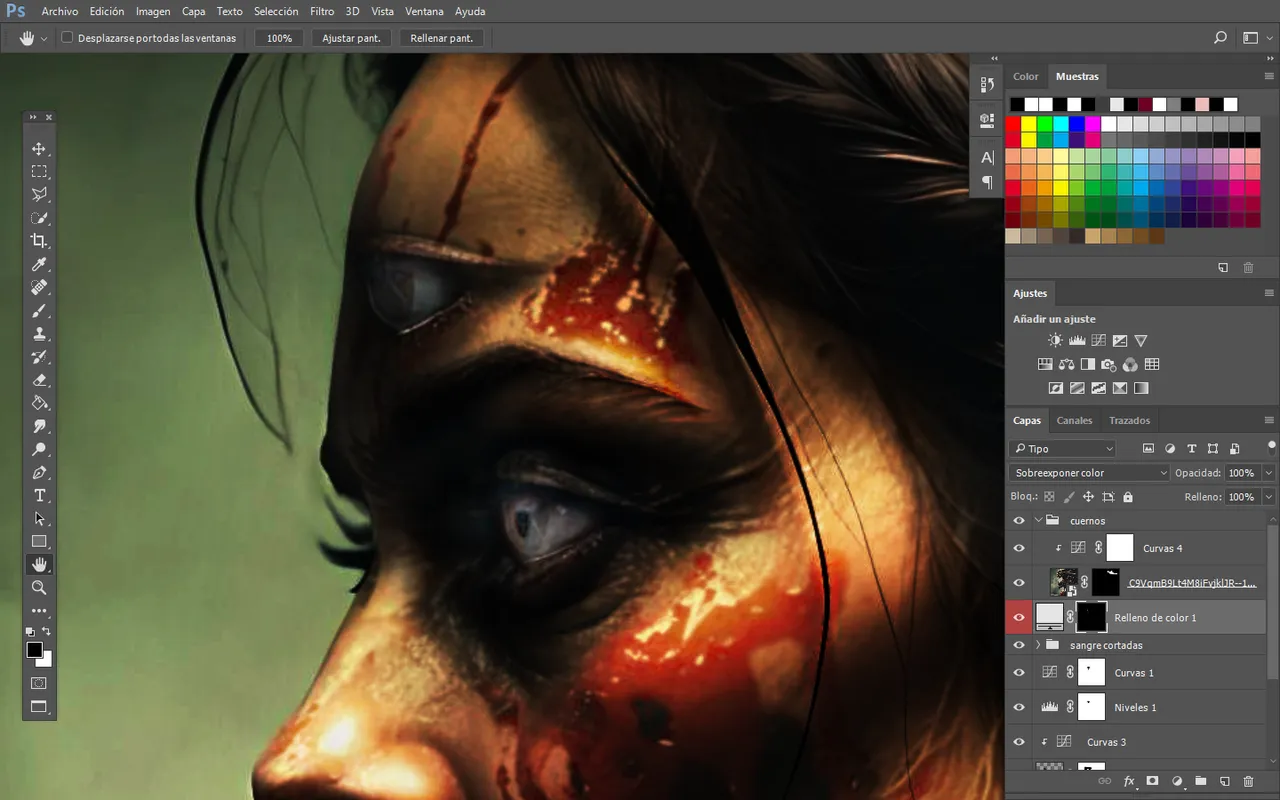Select the Eraser tool
Viewport: 1280px width, 800px height.
(x=39, y=380)
